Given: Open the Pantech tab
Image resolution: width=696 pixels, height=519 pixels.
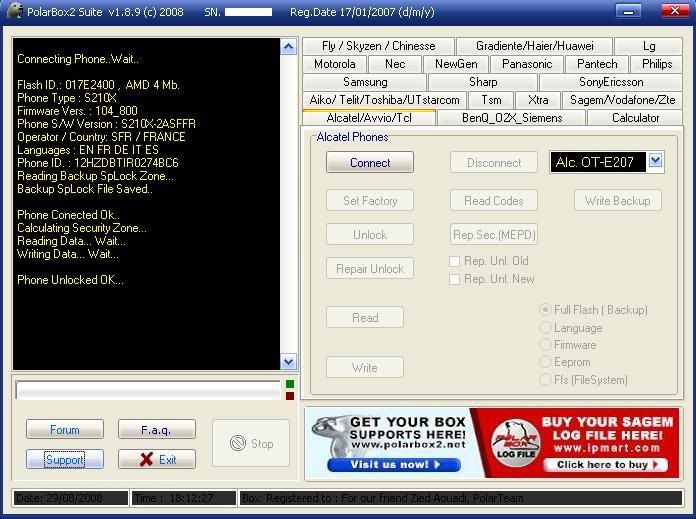Looking at the screenshot, I should pyautogui.click(x=597, y=64).
